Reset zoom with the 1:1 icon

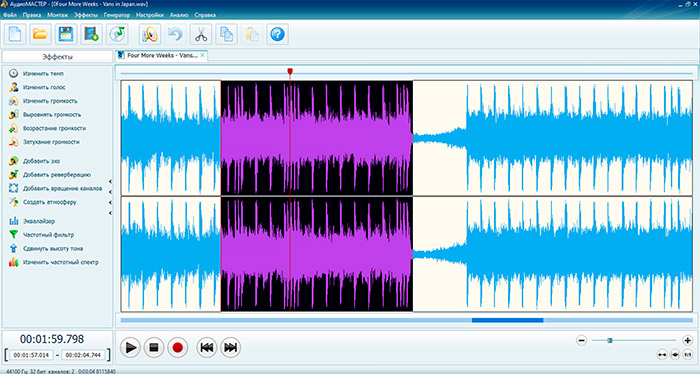[688, 354]
